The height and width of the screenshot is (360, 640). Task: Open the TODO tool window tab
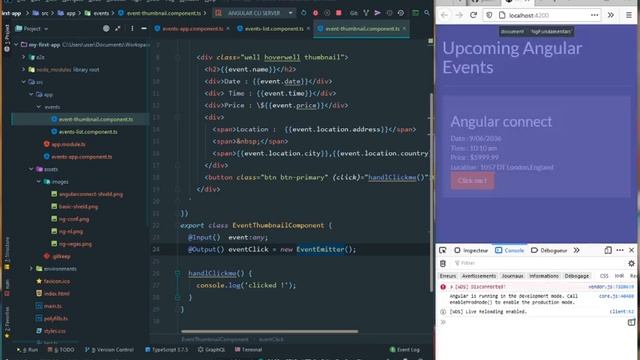[61, 350]
